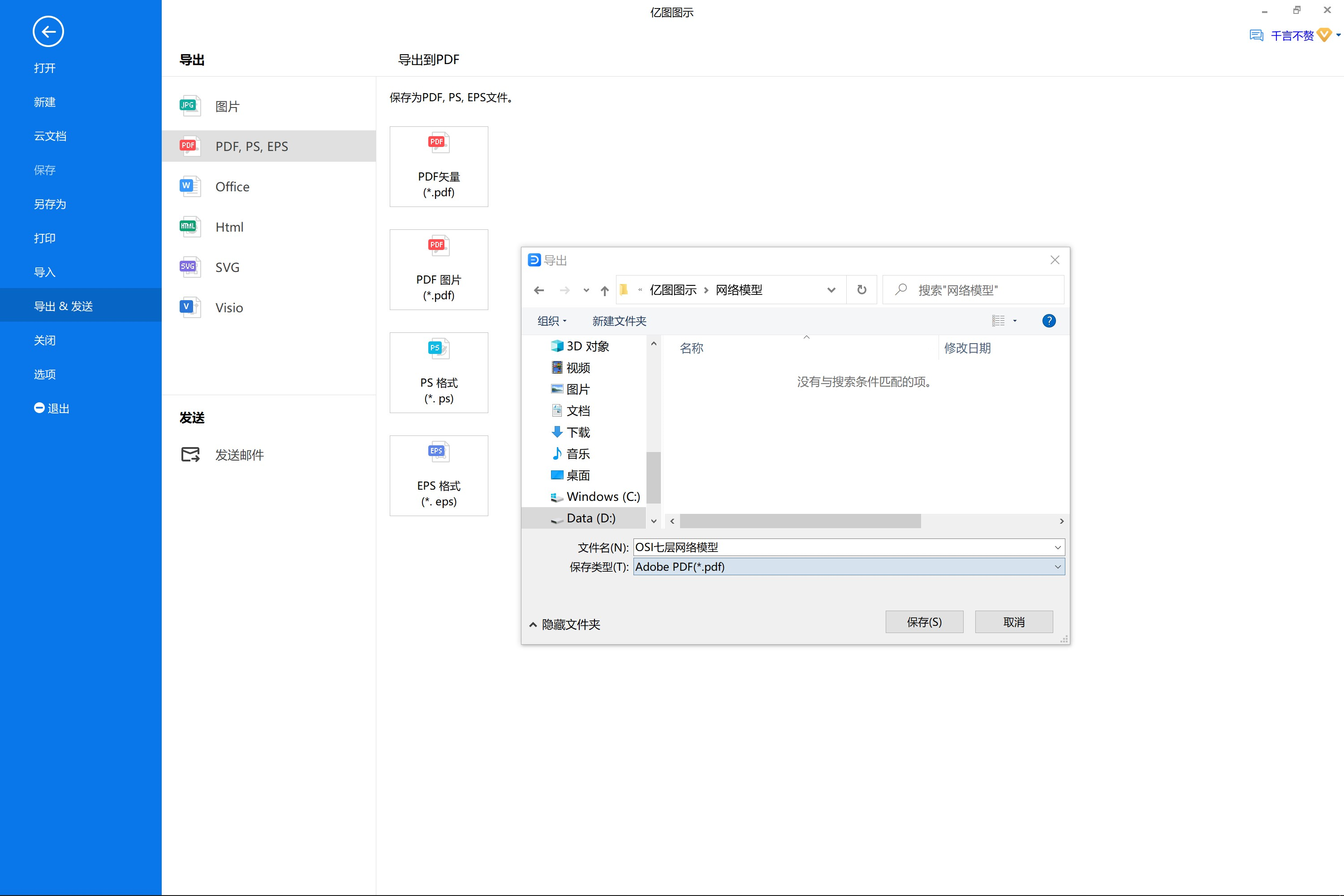The height and width of the screenshot is (896, 1344).
Task: Sort by 名称 column header
Action: [x=691, y=348]
